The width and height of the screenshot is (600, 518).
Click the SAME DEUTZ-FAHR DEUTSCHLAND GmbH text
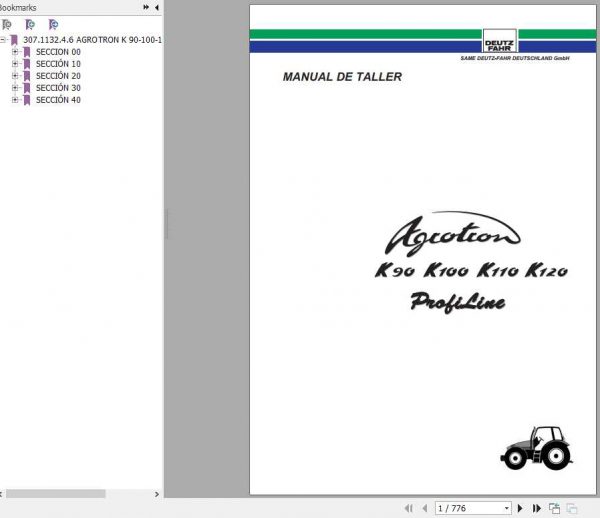click(515, 58)
